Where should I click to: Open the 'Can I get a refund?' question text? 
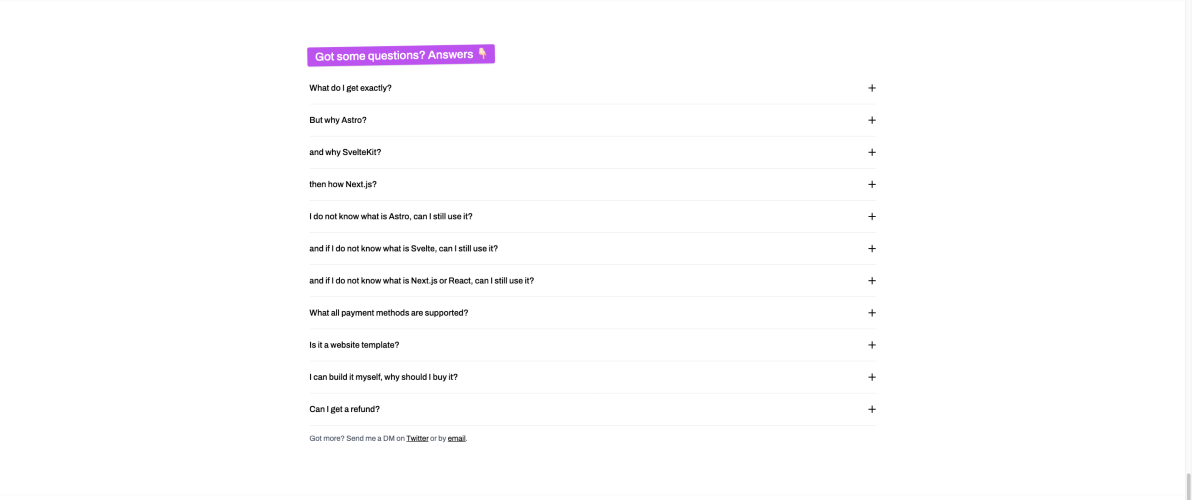click(x=344, y=409)
